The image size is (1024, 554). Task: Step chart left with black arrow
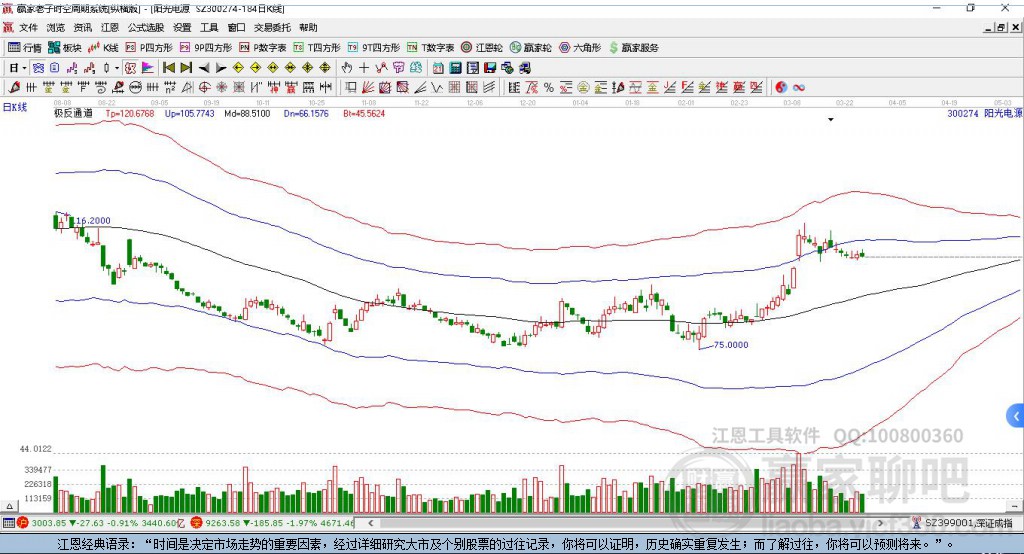click(204, 68)
